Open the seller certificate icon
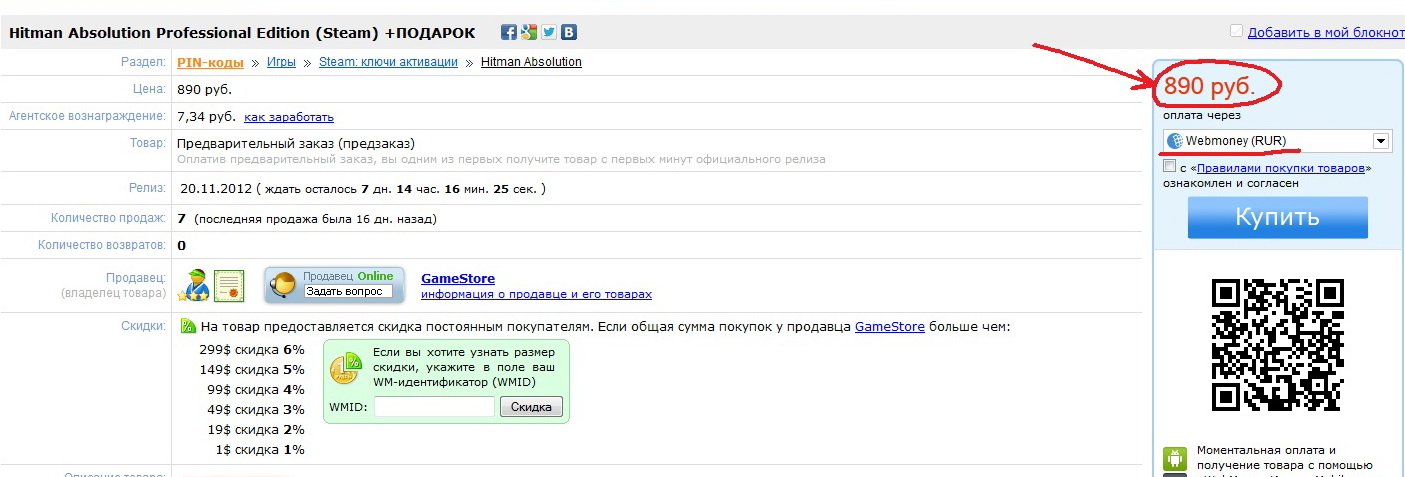This screenshot has width=1405, height=477. 230,285
